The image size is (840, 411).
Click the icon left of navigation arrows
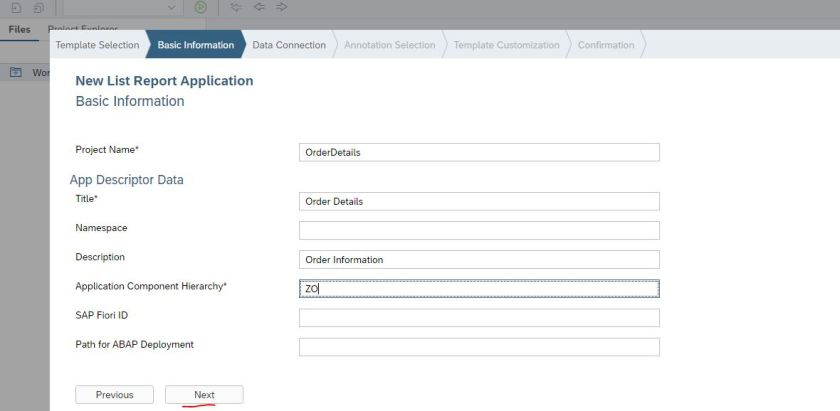point(235,7)
